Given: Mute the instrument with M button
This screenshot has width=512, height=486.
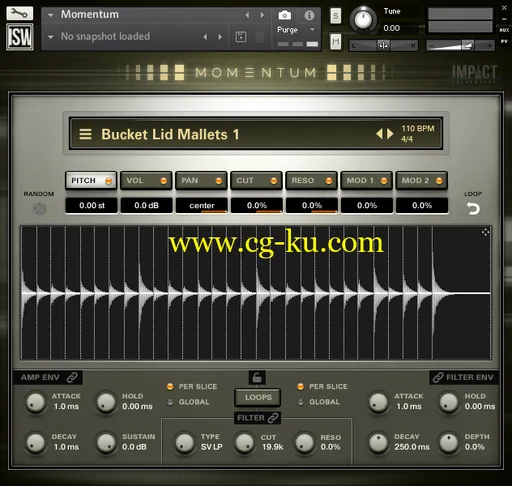Looking at the screenshot, I should click(336, 42).
